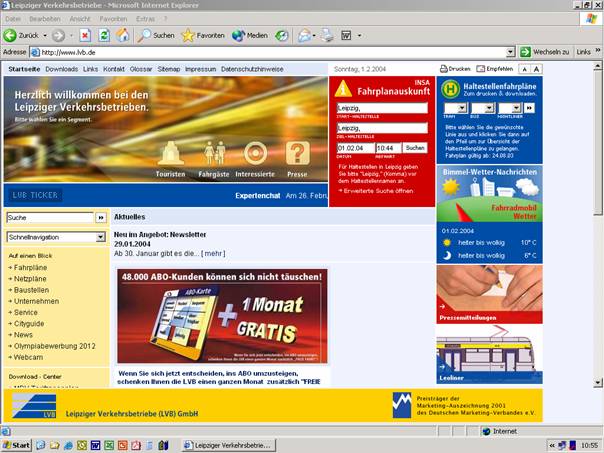Refresh the page with green arrows icon

click(104, 36)
